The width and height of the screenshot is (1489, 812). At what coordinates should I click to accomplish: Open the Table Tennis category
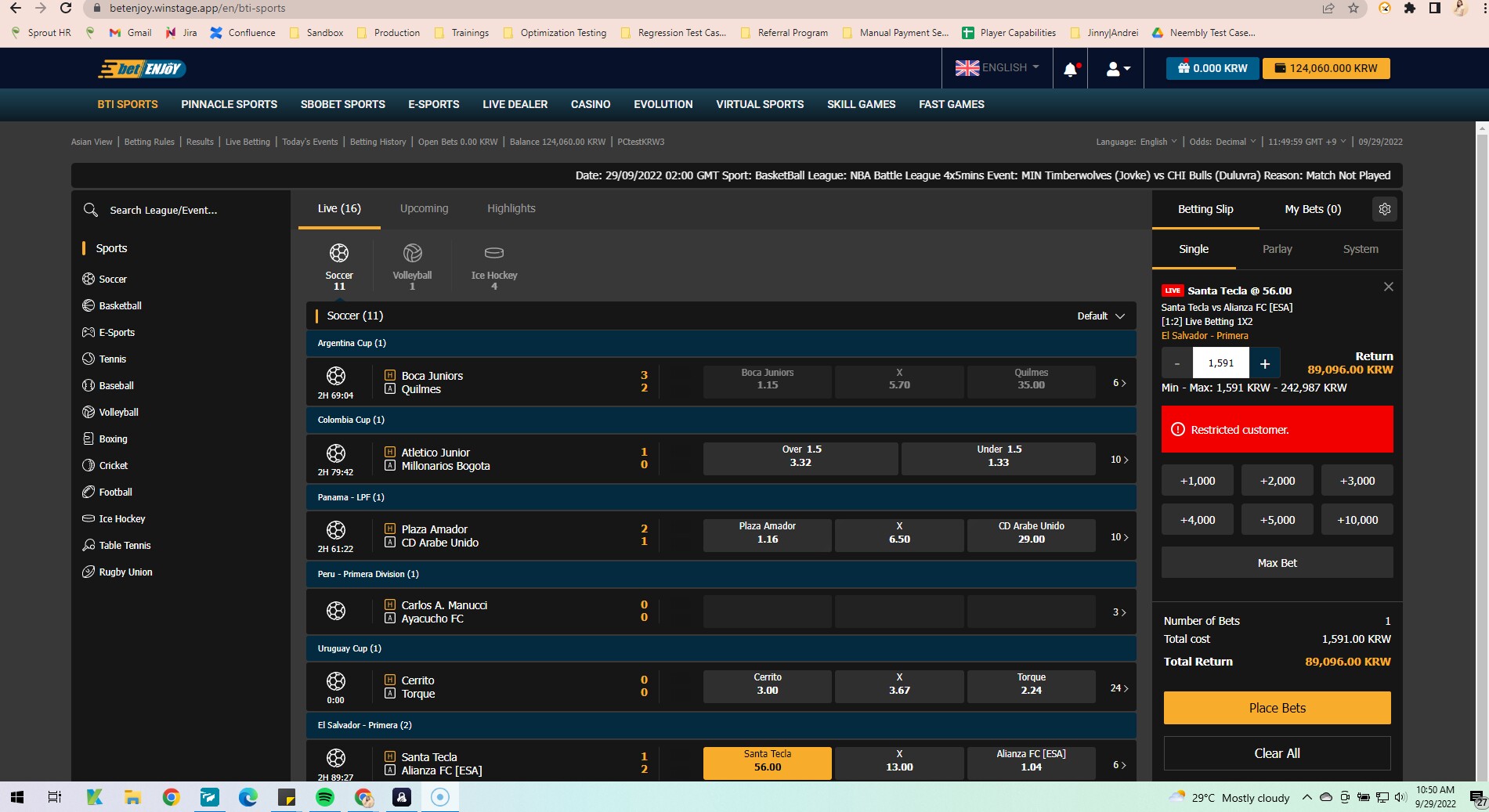[x=125, y=545]
